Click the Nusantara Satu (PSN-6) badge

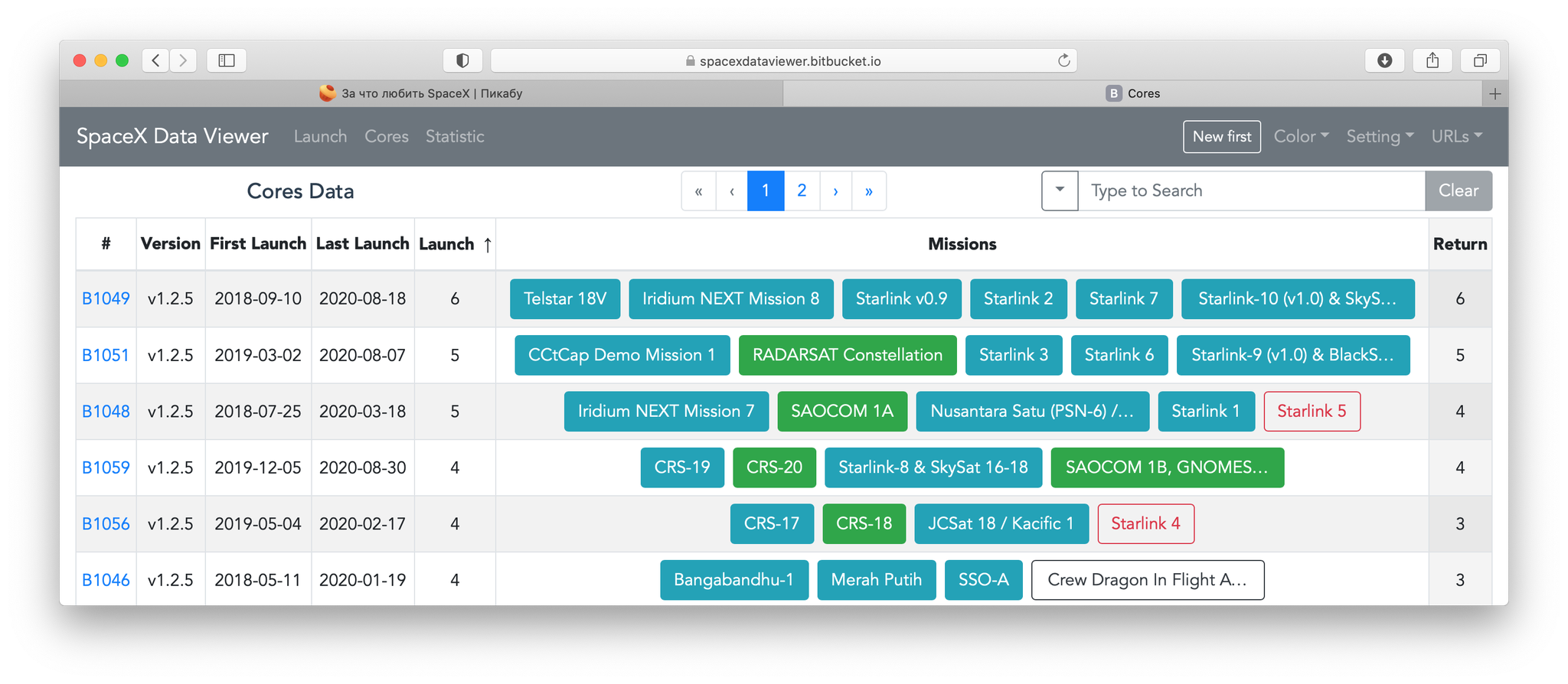point(1033,411)
